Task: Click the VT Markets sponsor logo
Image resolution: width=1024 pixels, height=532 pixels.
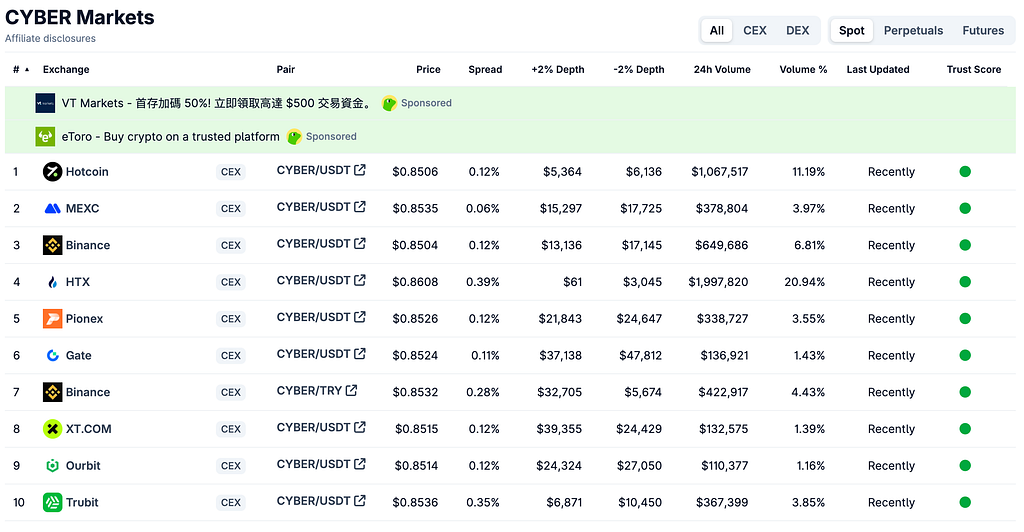Action: coord(45,103)
